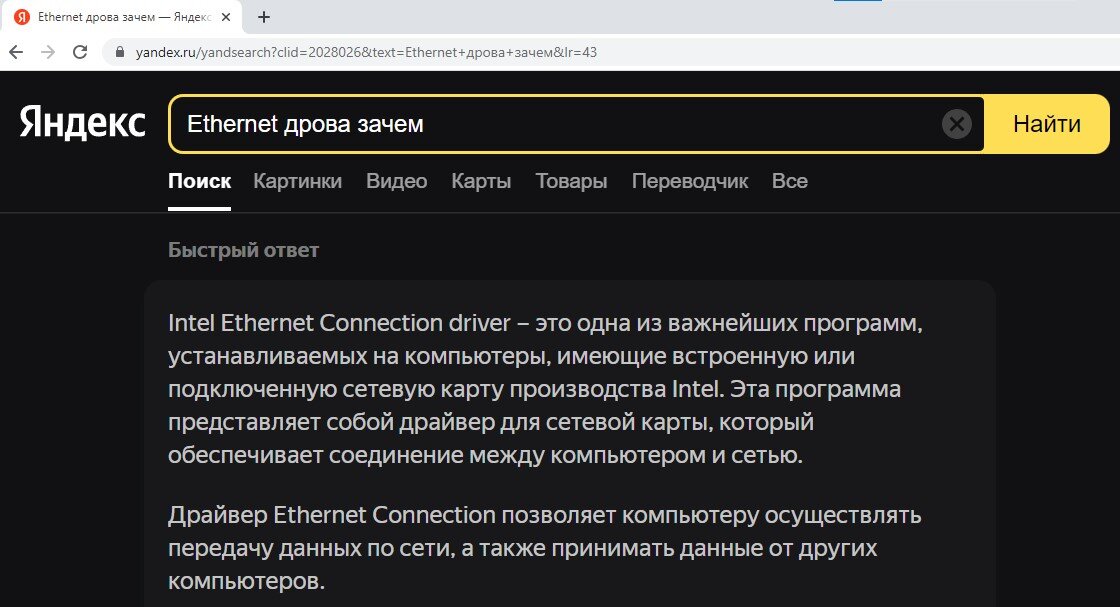The height and width of the screenshot is (607, 1120).
Task: Clear the search query with the X icon
Action: (x=957, y=123)
